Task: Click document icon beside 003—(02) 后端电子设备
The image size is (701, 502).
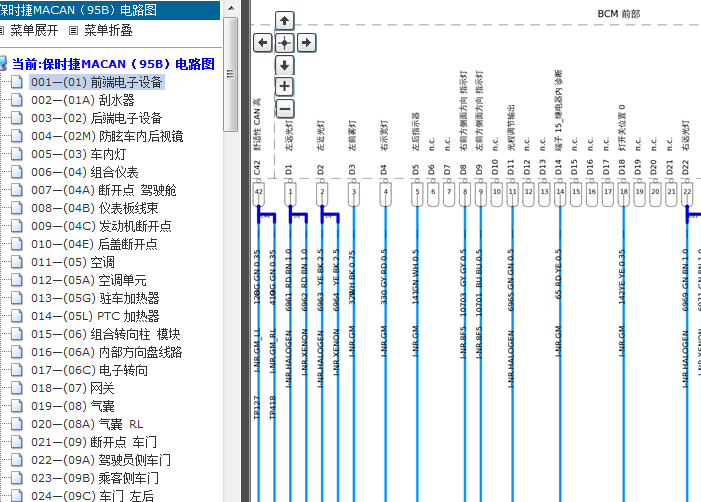Action: (17, 118)
